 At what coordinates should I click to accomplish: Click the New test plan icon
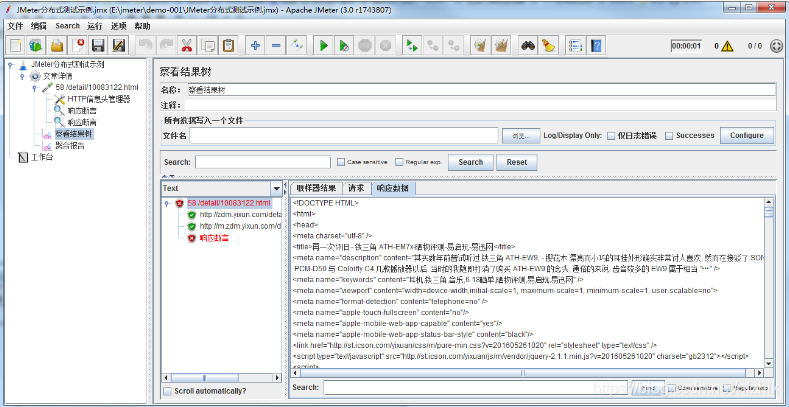click(x=16, y=46)
